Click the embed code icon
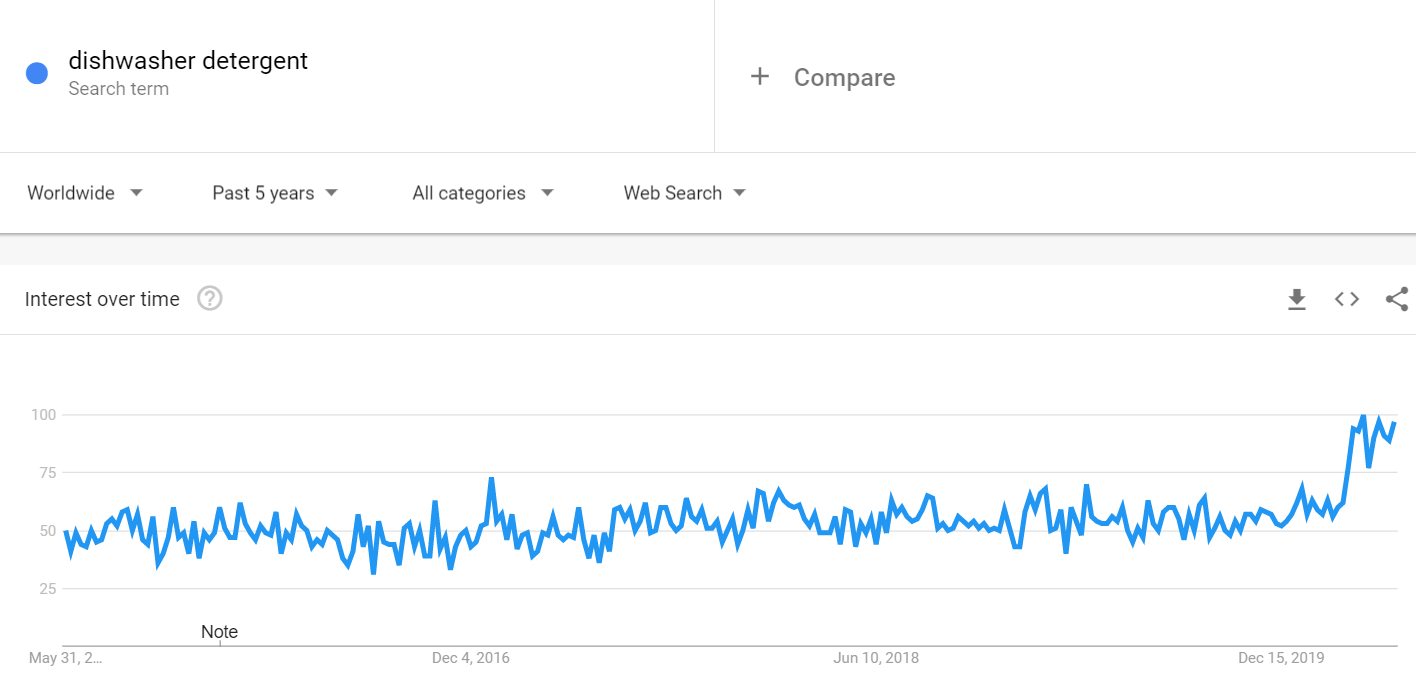This screenshot has height=691, width=1416. (1347, 299)
